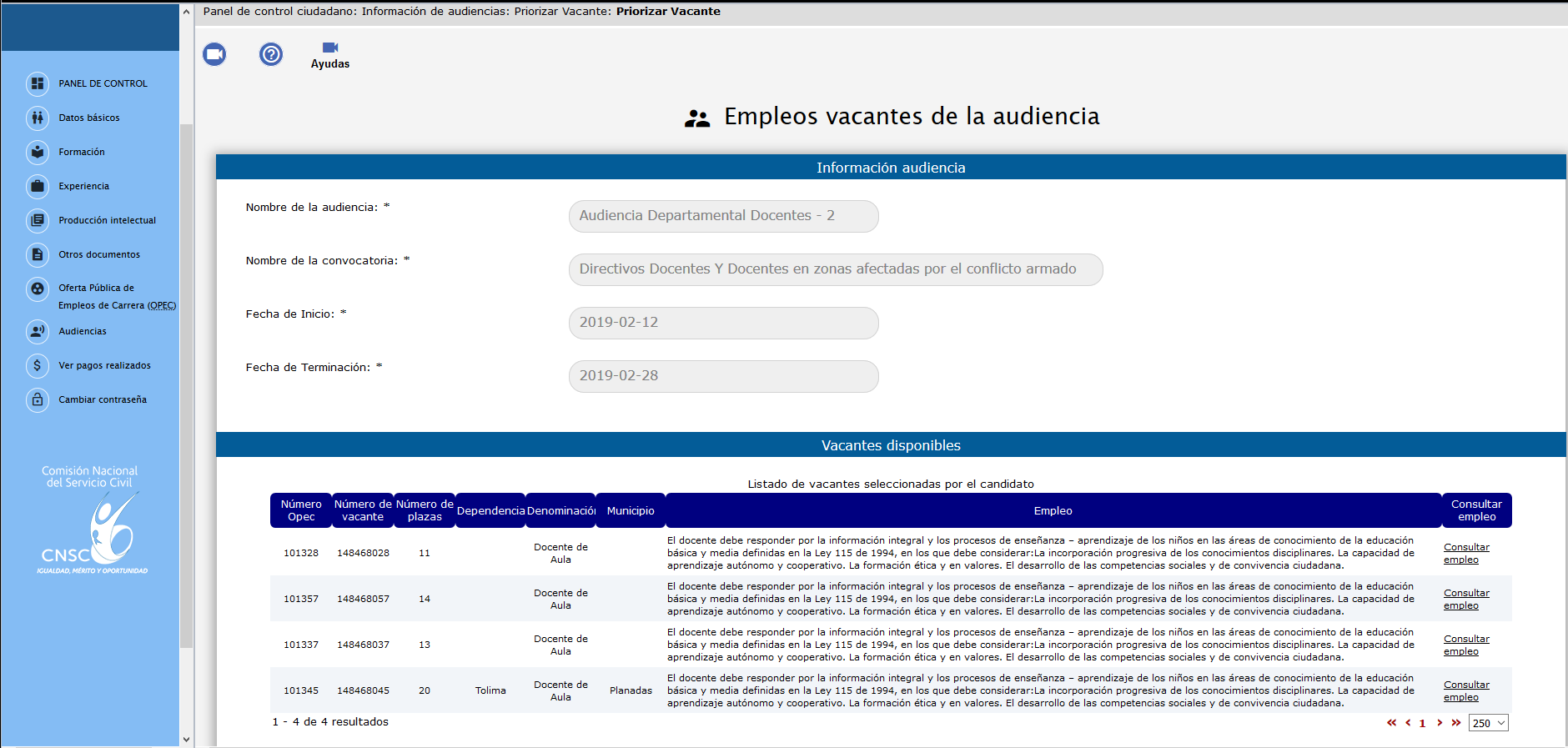Go to the last page of results
This screenshot has height=748, width=1568.
(x=1456, y=723)
